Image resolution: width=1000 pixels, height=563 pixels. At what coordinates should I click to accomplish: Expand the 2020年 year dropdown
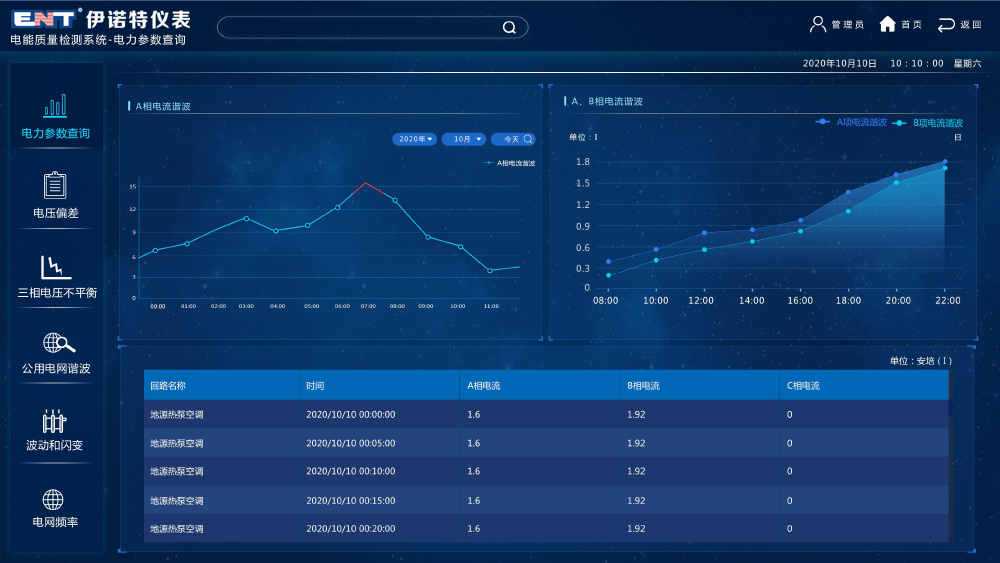click(415, 139)
